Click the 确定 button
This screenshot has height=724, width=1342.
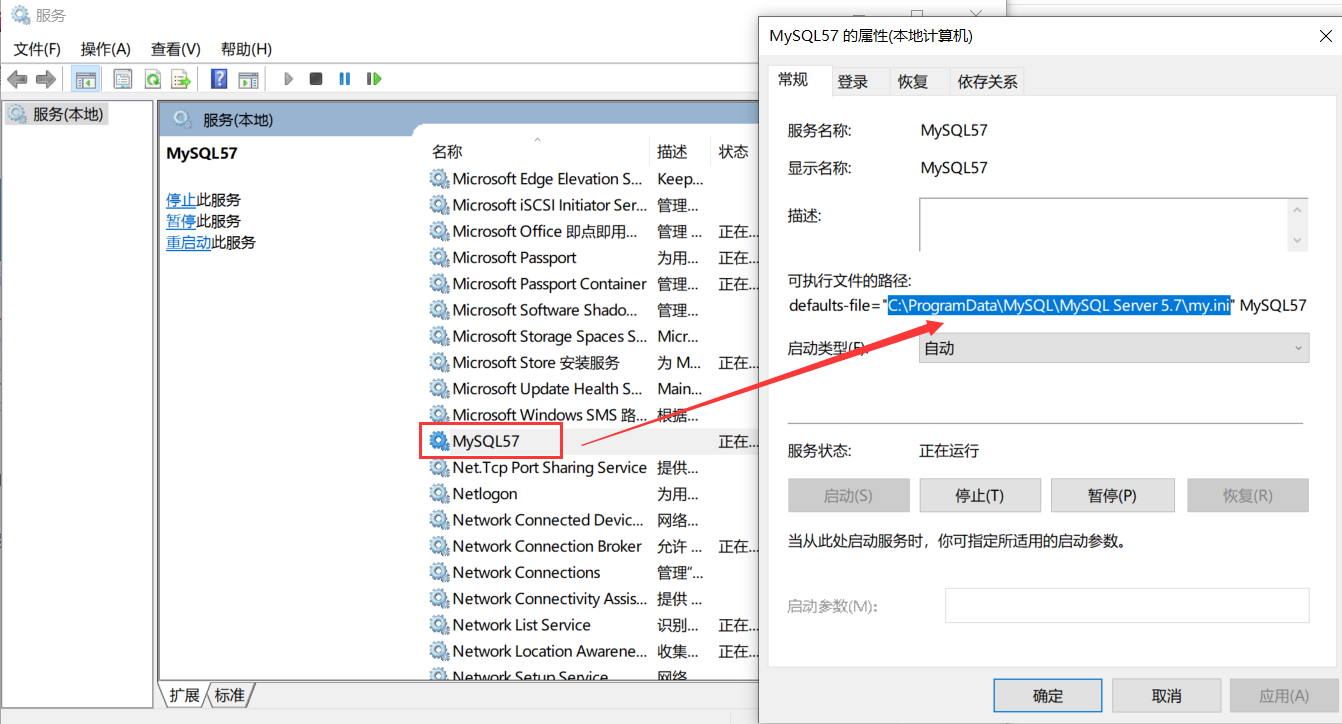point(1048,696)
